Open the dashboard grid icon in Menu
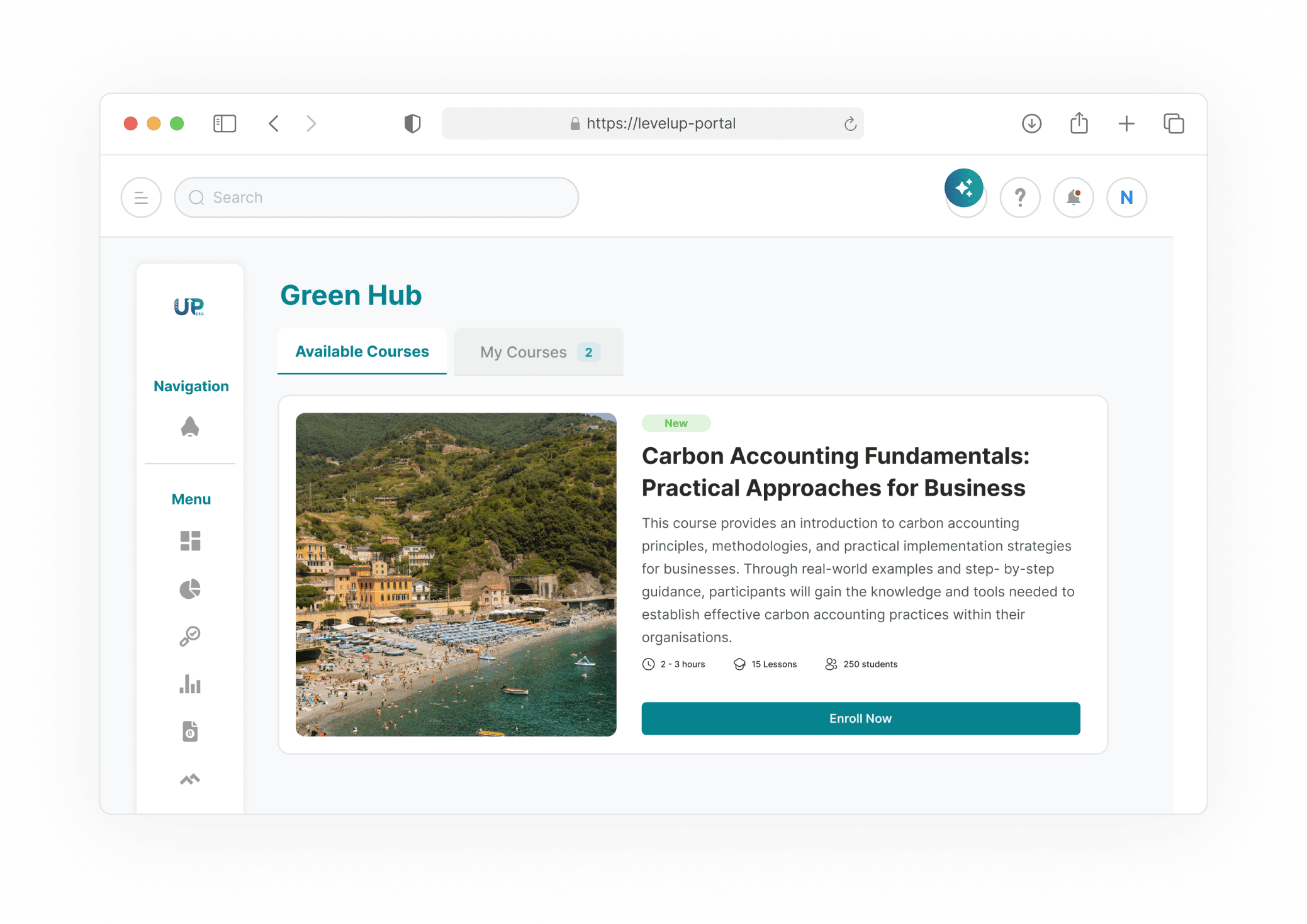Screen dimensions: 1307x924 (x=190, y=541)
